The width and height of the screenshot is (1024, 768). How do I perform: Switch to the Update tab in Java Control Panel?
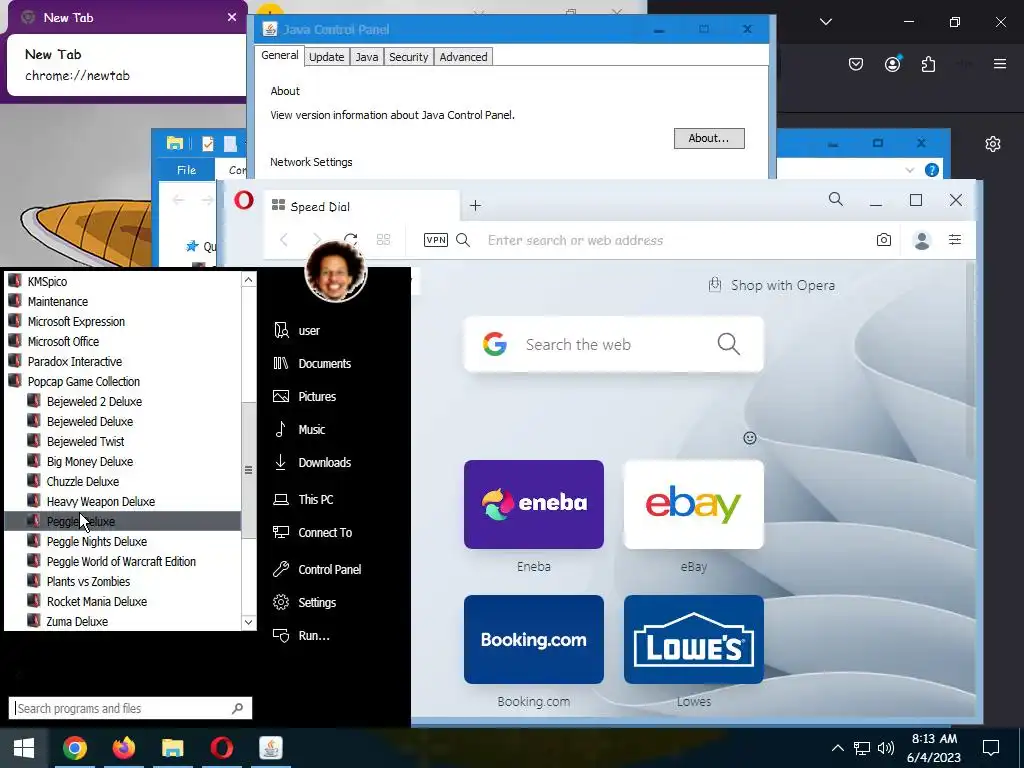pos(327,57)
